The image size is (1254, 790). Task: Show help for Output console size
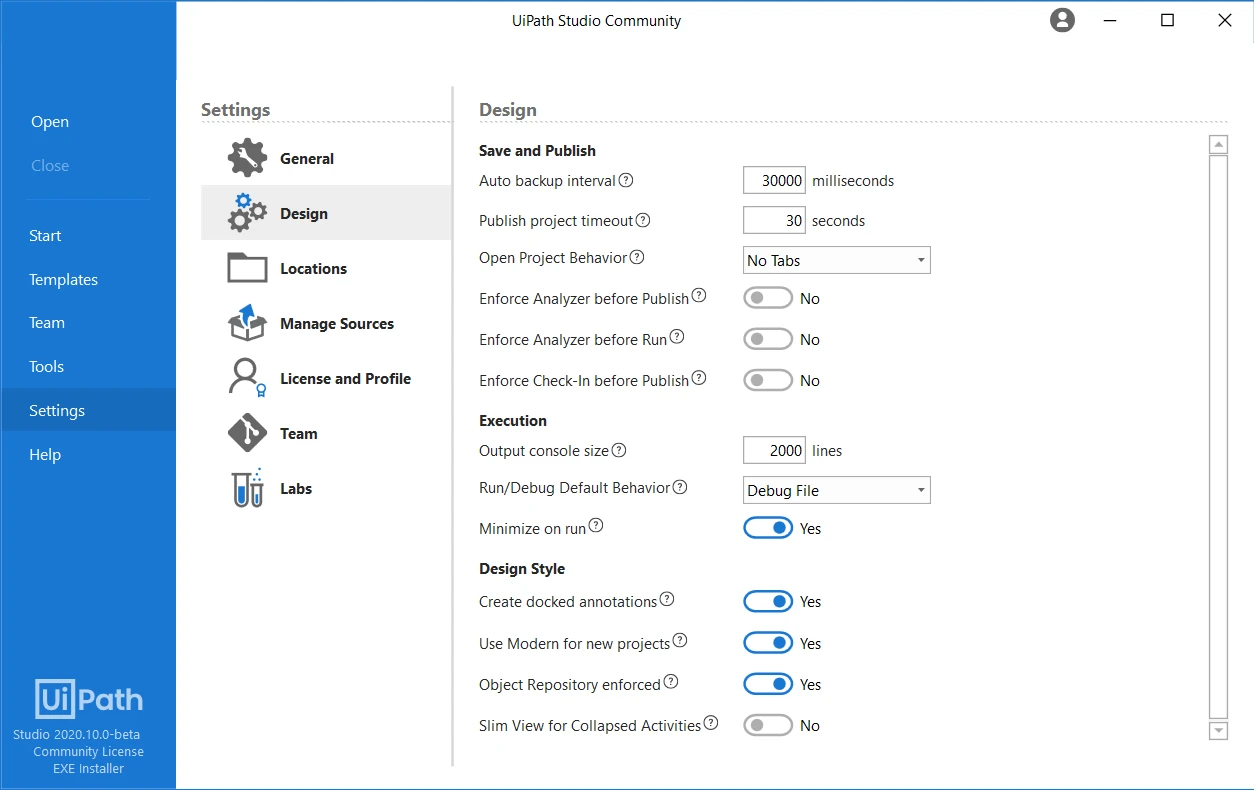619,450
